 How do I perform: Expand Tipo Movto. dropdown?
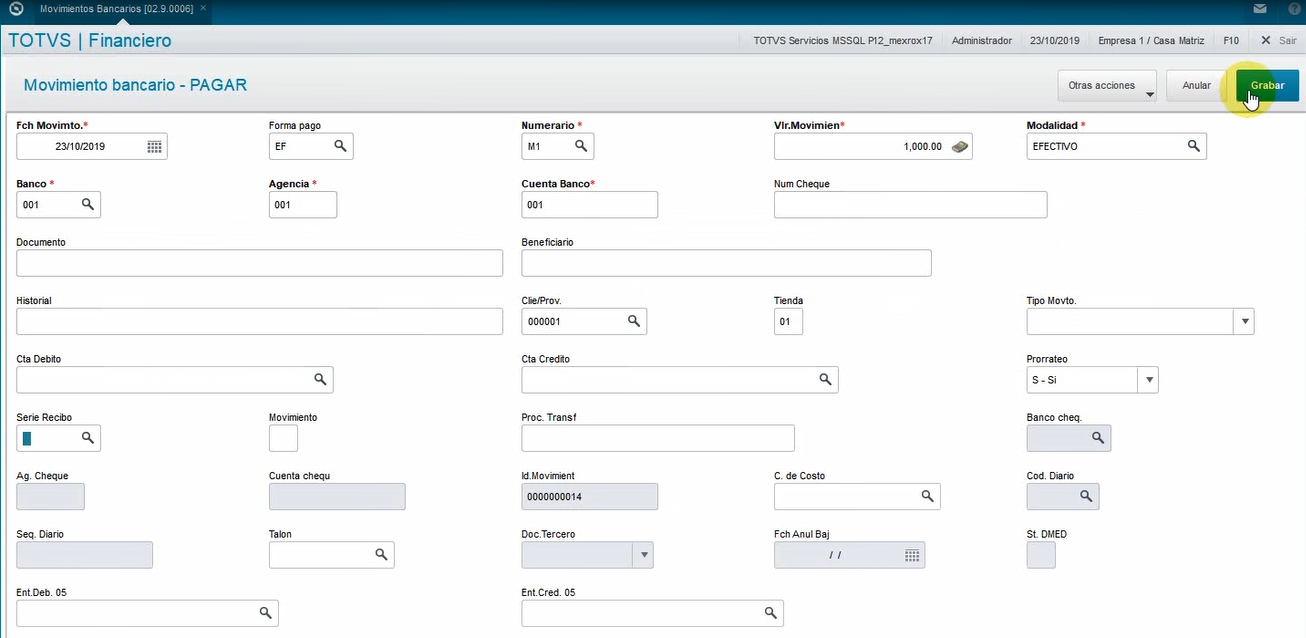(1245, 321)
